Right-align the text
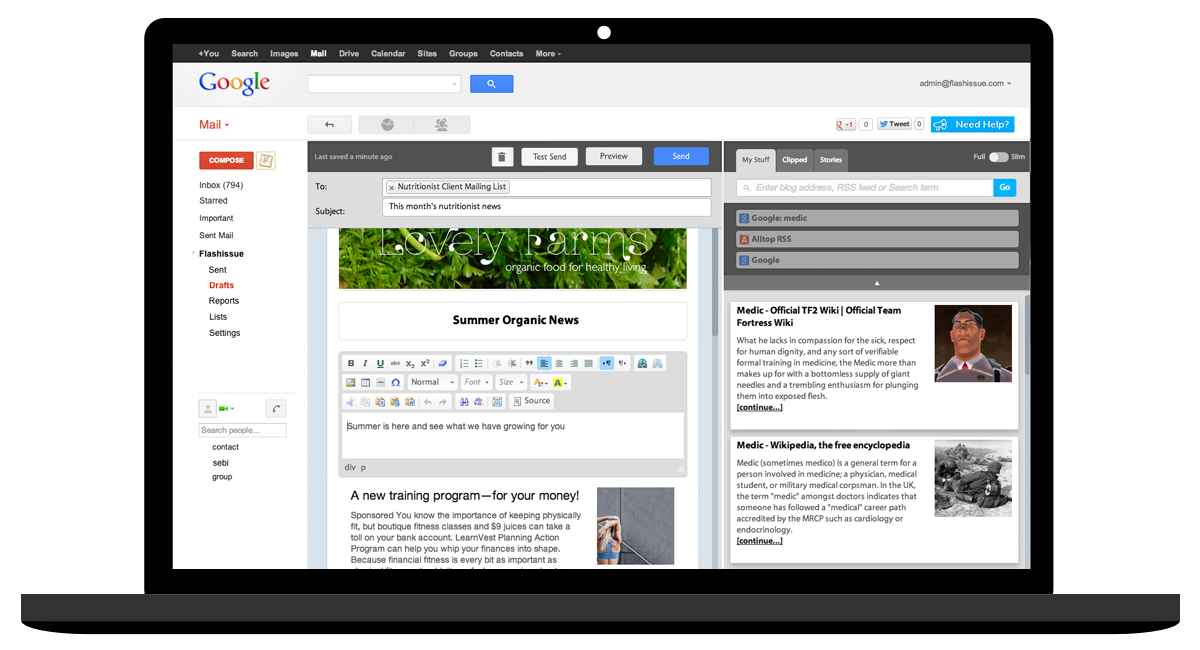This screenshot has height=650, width=1200. point(574,363)
